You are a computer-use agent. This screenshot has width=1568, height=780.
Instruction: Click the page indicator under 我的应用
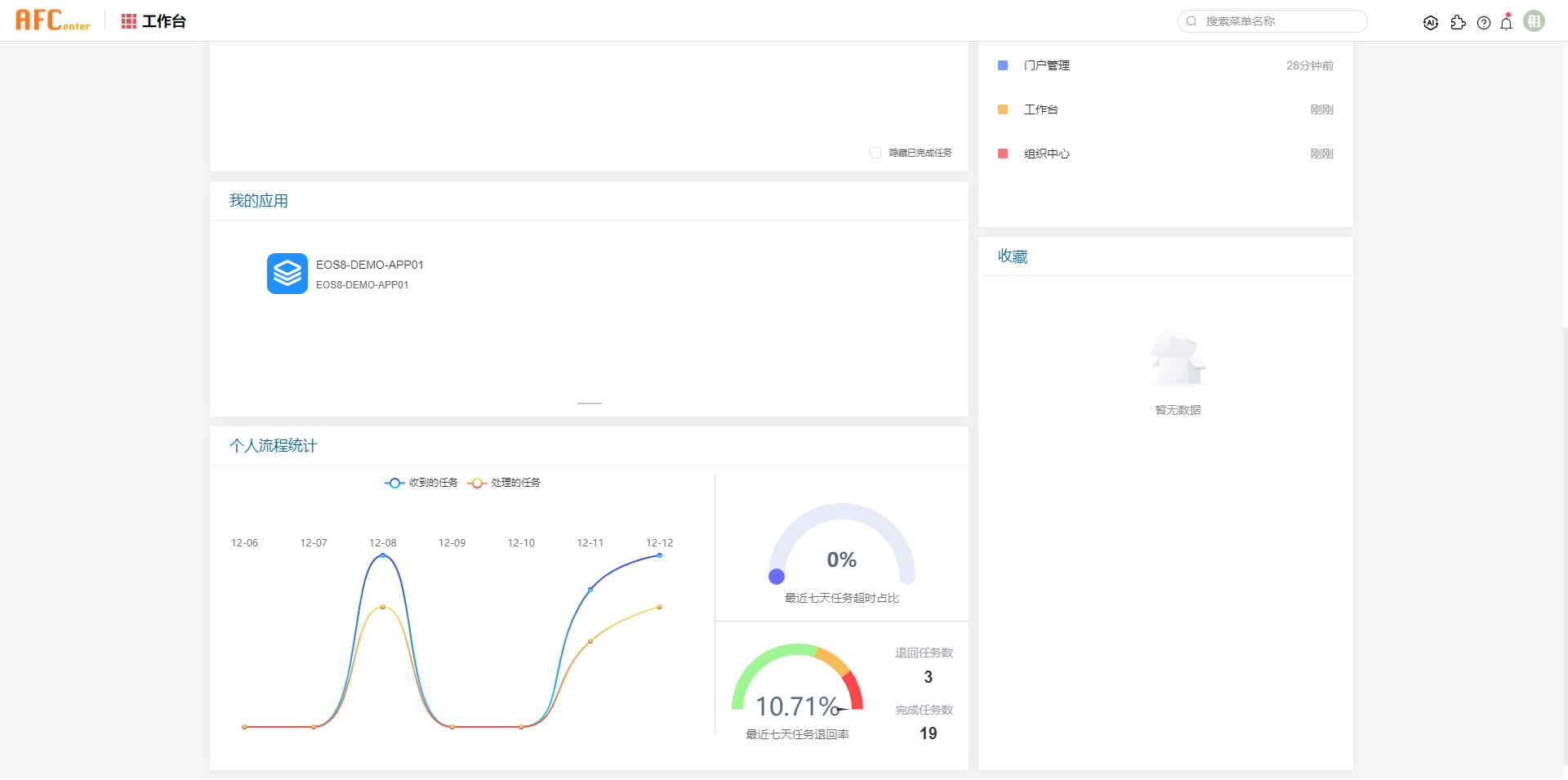(x=589, y=403)
